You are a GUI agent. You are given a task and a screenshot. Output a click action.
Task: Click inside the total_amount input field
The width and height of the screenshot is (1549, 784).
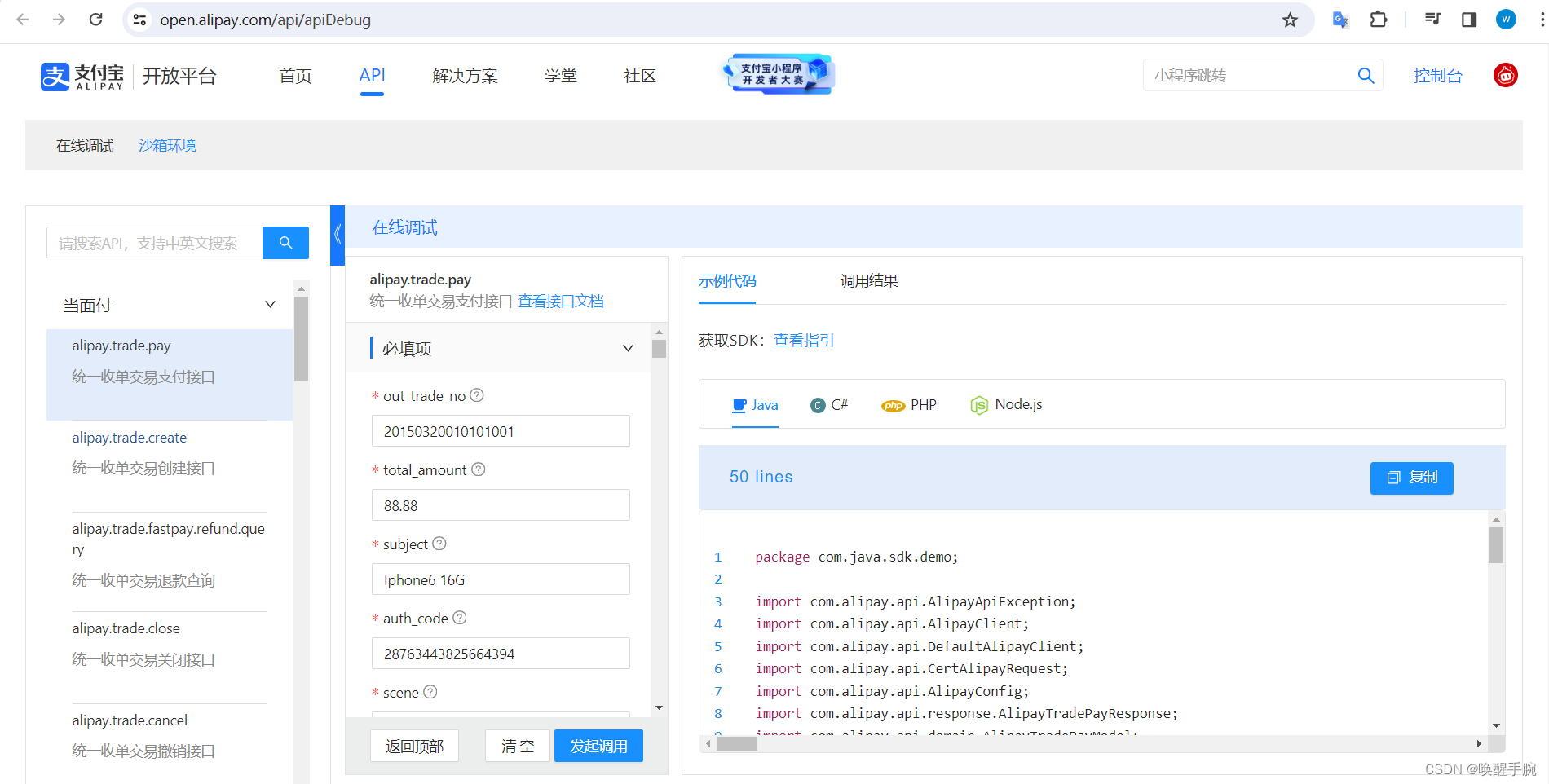tap(500, 504)
